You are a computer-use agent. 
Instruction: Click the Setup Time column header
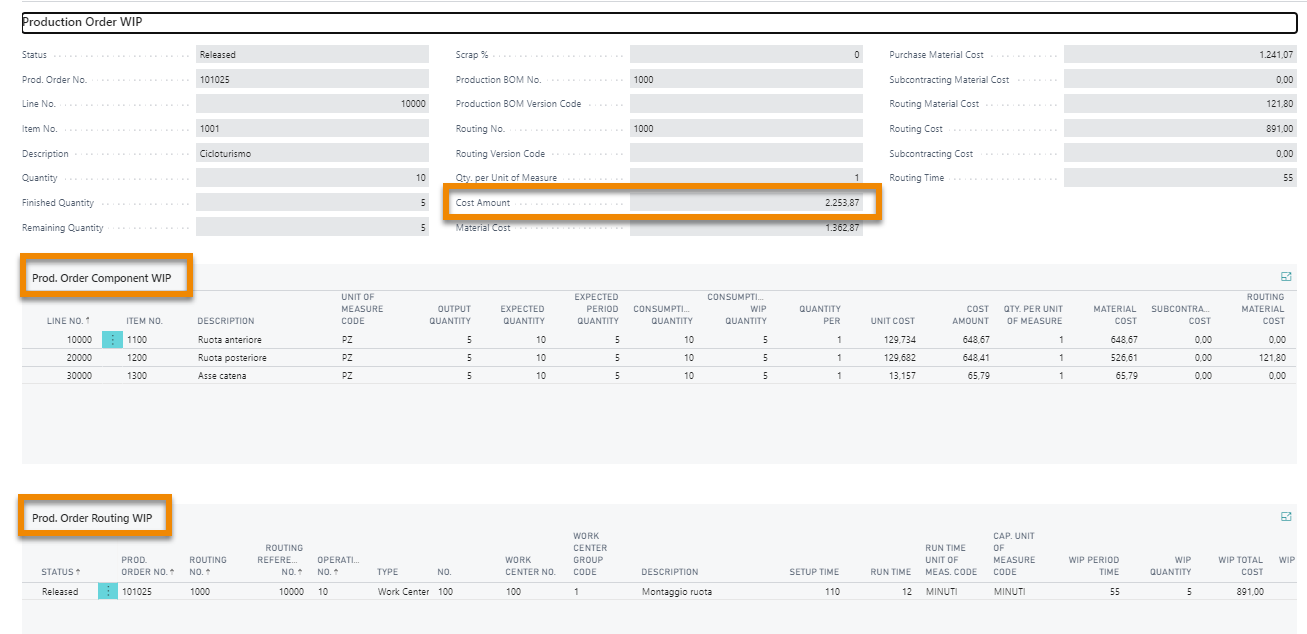tap(814, 572)
